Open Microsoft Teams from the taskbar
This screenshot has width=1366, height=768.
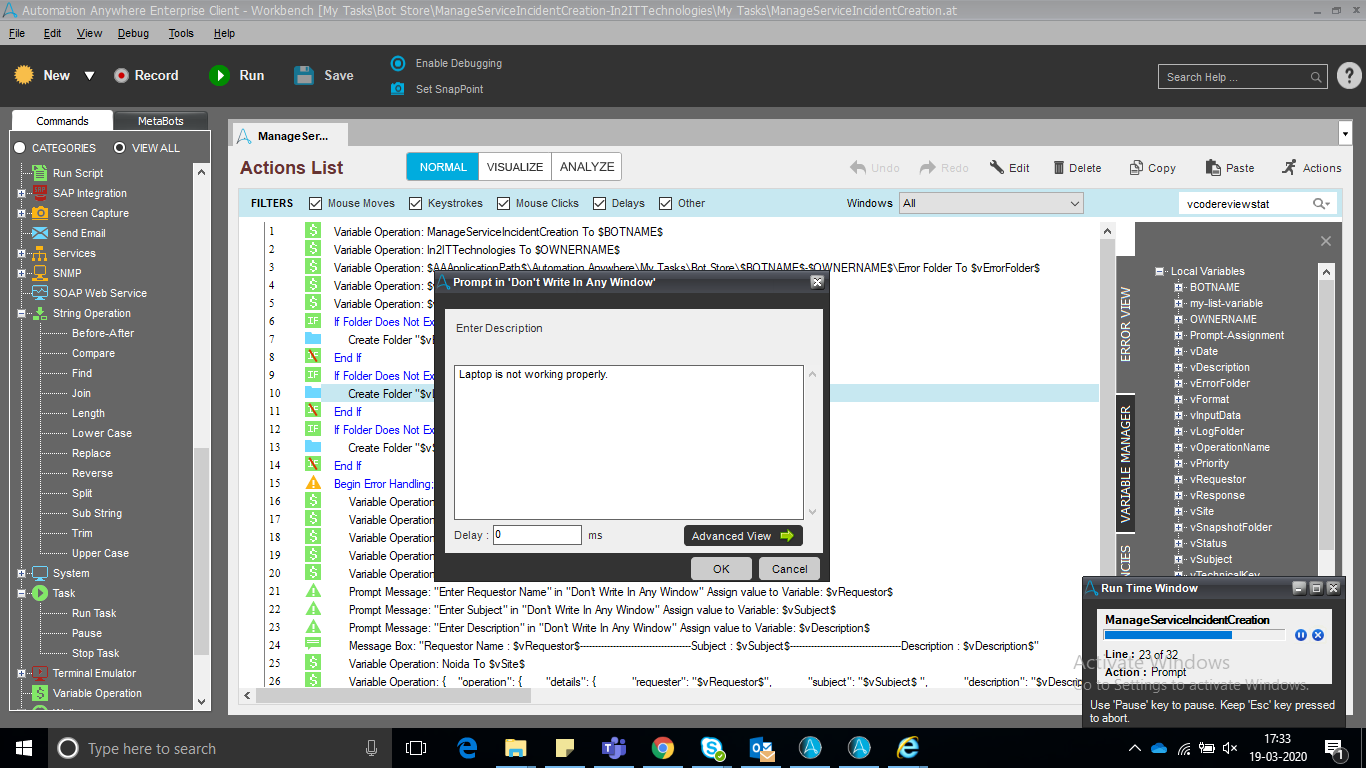tap(613, 748)
